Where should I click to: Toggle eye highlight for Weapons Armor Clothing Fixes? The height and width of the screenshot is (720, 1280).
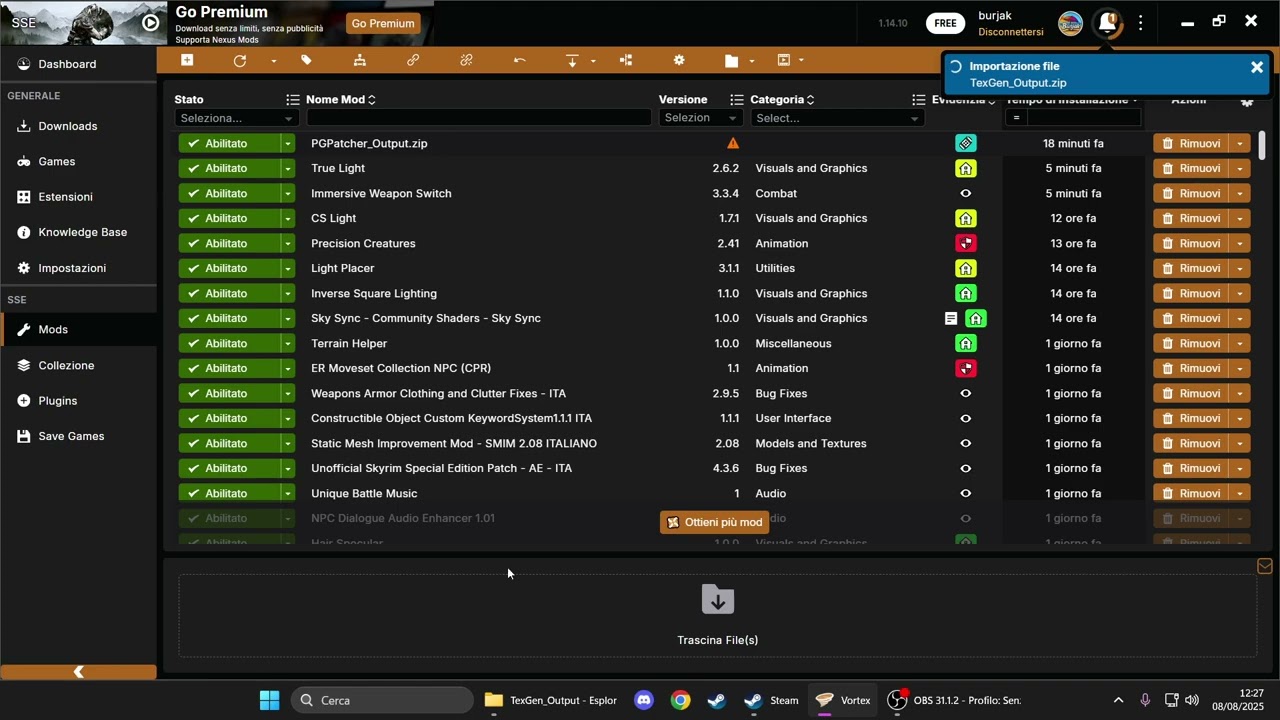pos(965,393)
